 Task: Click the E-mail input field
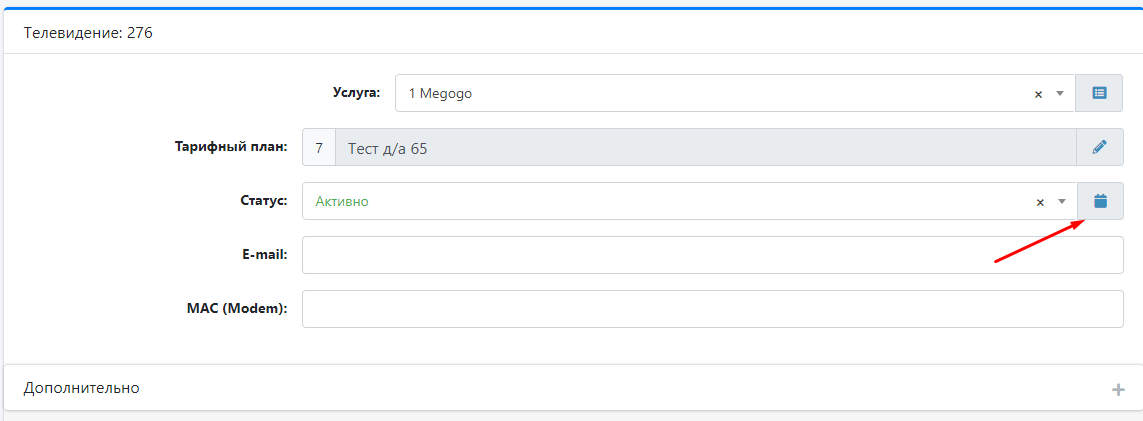(x=712, y=255)
